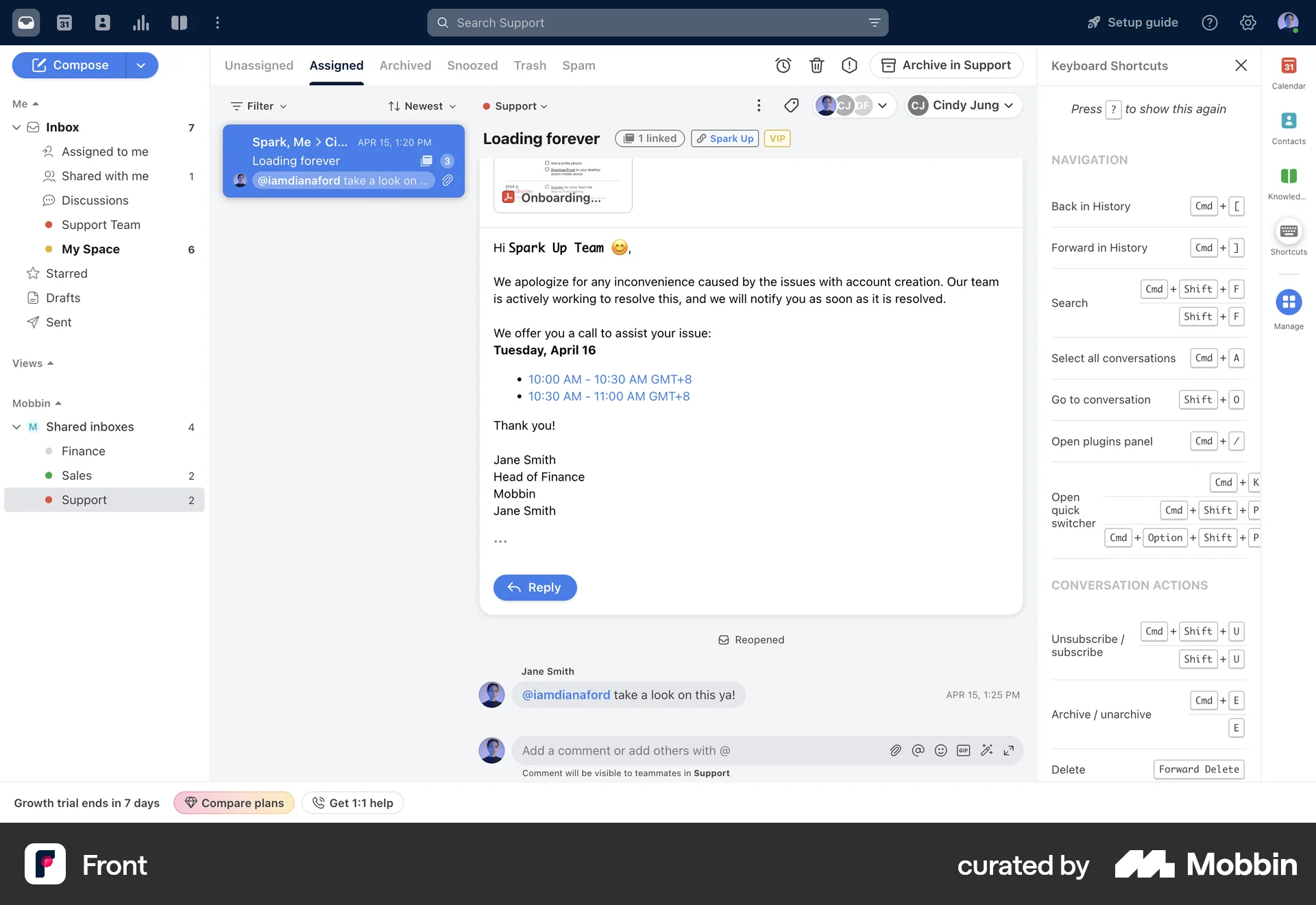
Task: Collapse the Shared inboxes list
Action: pyautogui.click(x=16, y=426)
